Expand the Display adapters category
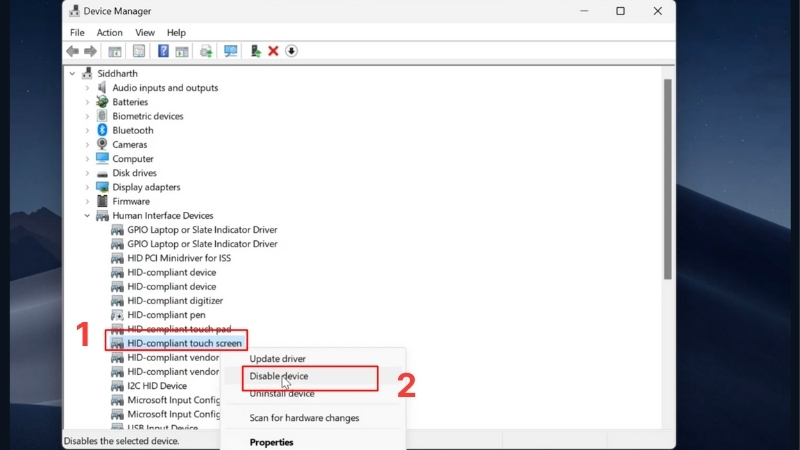The width and height of the screenshot is (800, 450). (x=87, y=187)
